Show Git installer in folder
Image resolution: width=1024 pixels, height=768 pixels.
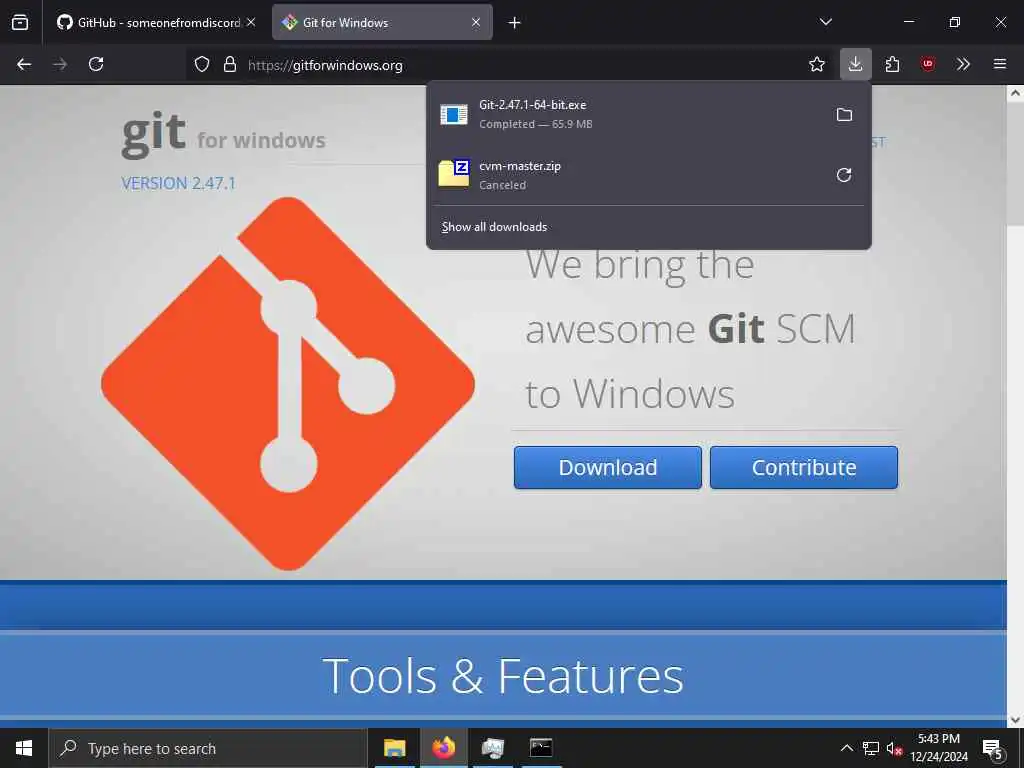pos(844,115)
